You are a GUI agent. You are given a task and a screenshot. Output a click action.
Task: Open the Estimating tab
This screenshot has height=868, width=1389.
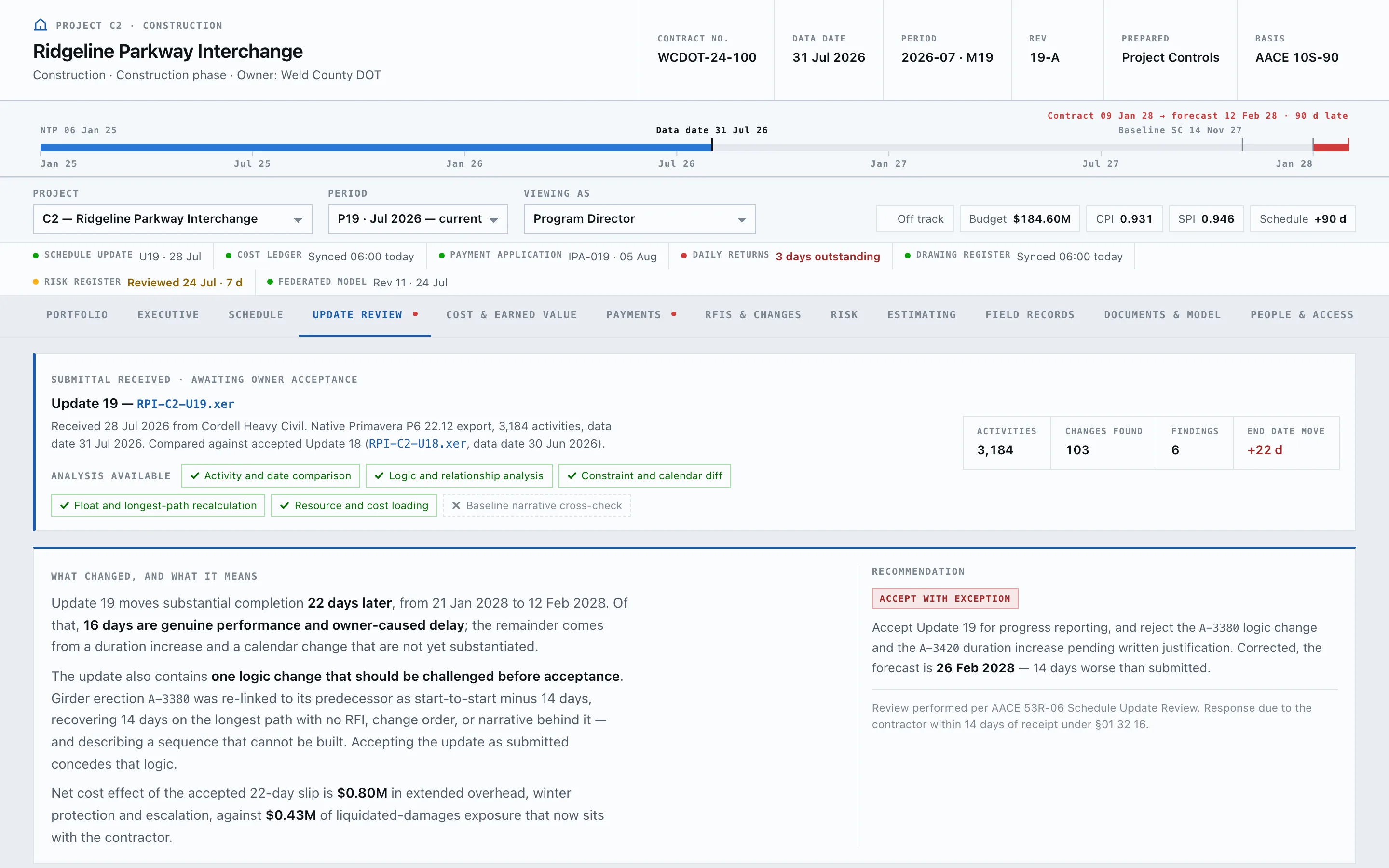coord(922,315)
